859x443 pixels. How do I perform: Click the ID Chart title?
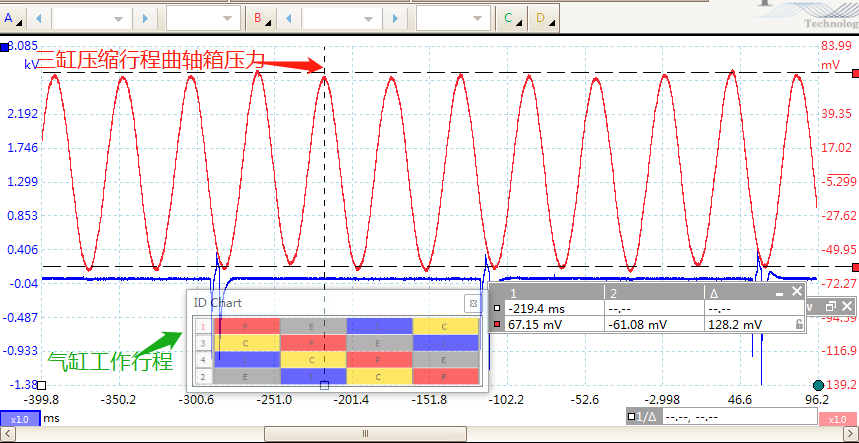point(217,303)
